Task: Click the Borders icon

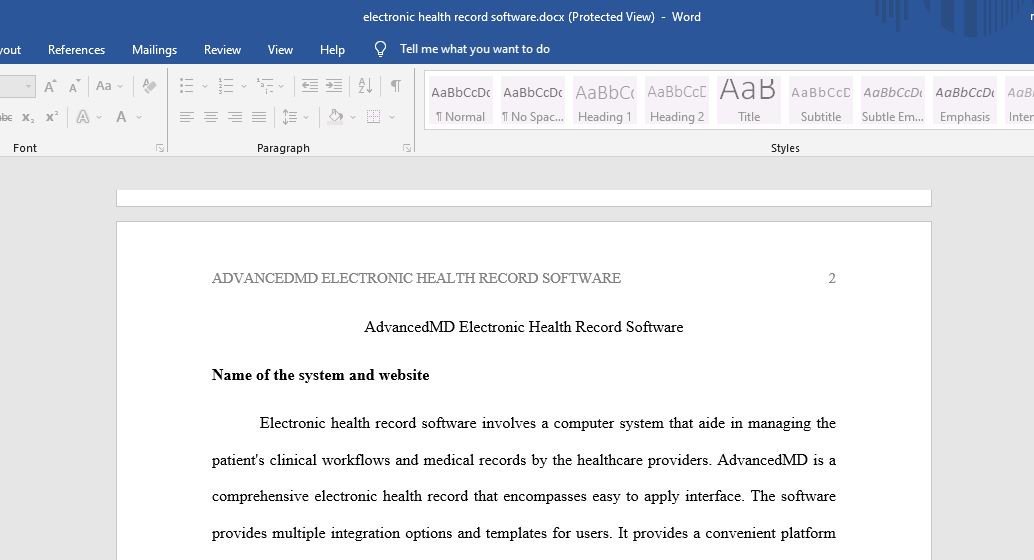Action: [x=373, y=117]
